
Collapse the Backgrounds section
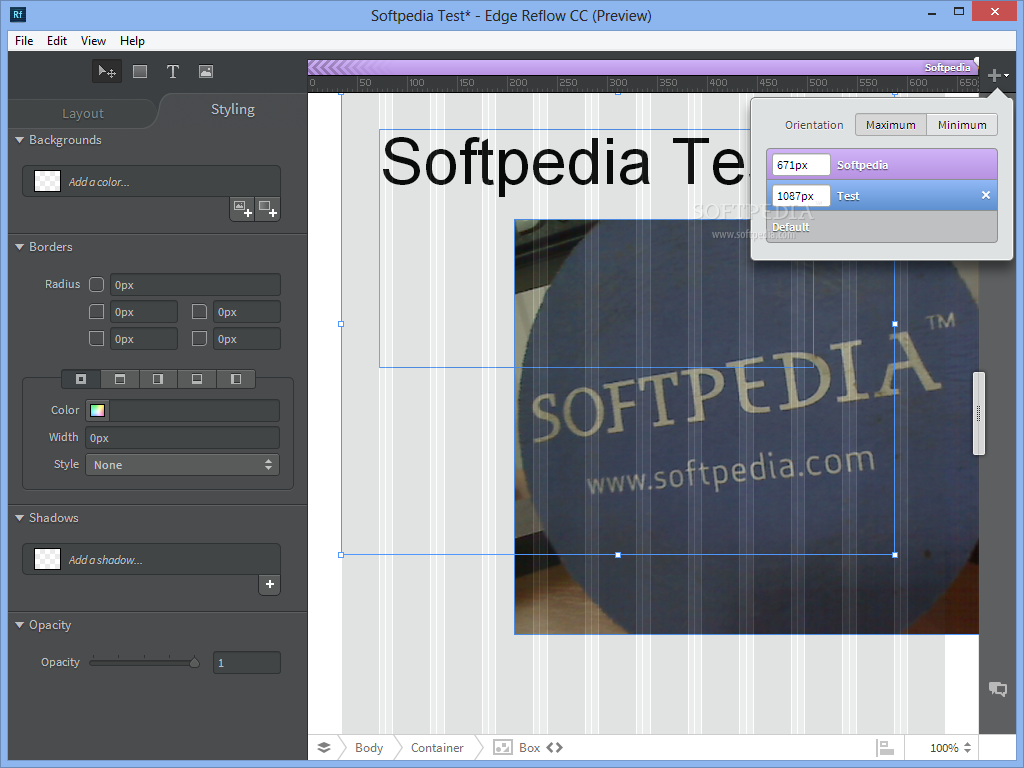[x=20, y=140]
